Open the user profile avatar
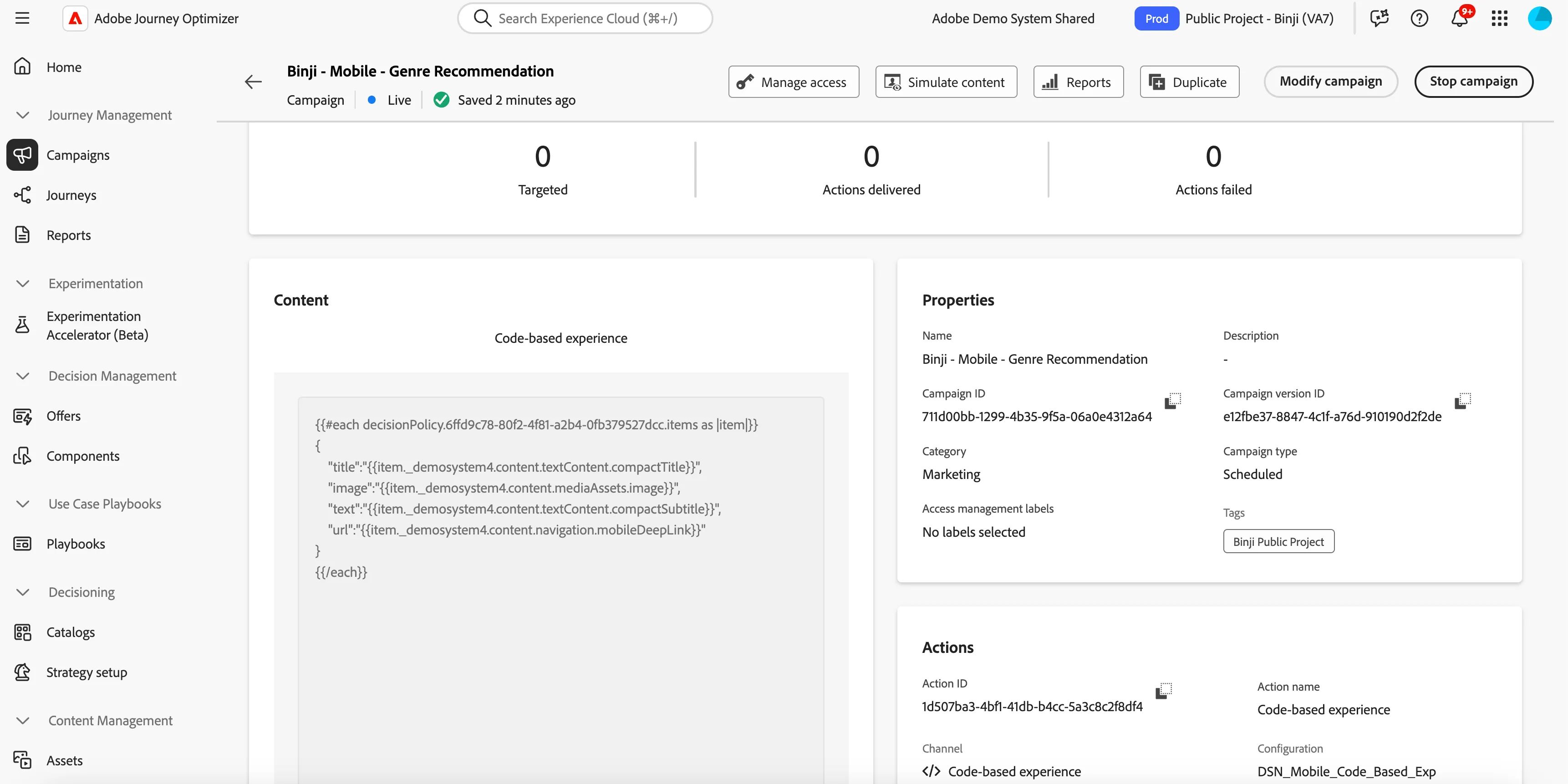 tap(1539, 18)
